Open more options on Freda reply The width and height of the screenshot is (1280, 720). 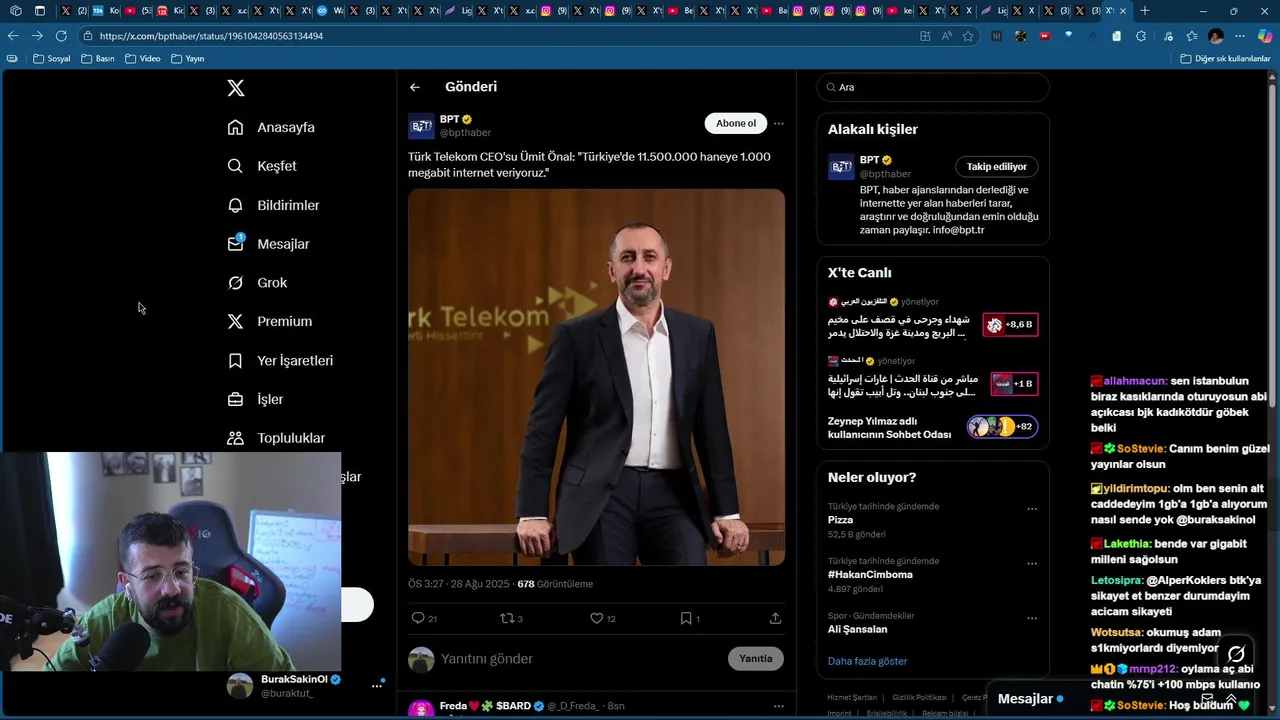tap(779, 706)
